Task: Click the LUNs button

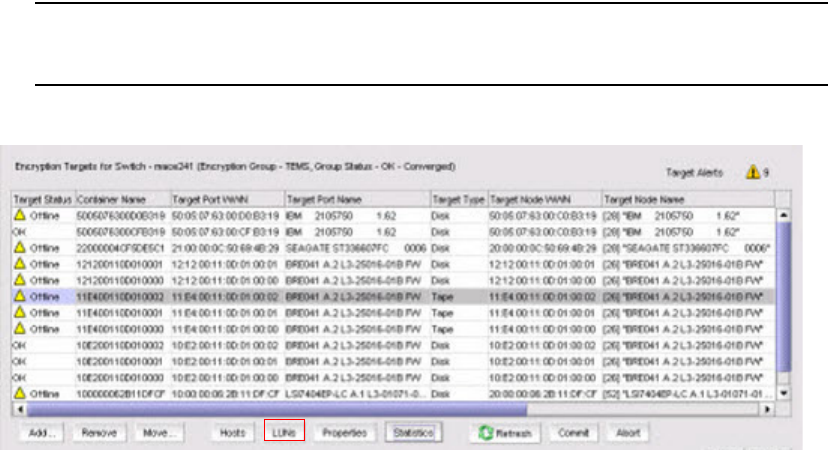Action: (x=282, y=433)
